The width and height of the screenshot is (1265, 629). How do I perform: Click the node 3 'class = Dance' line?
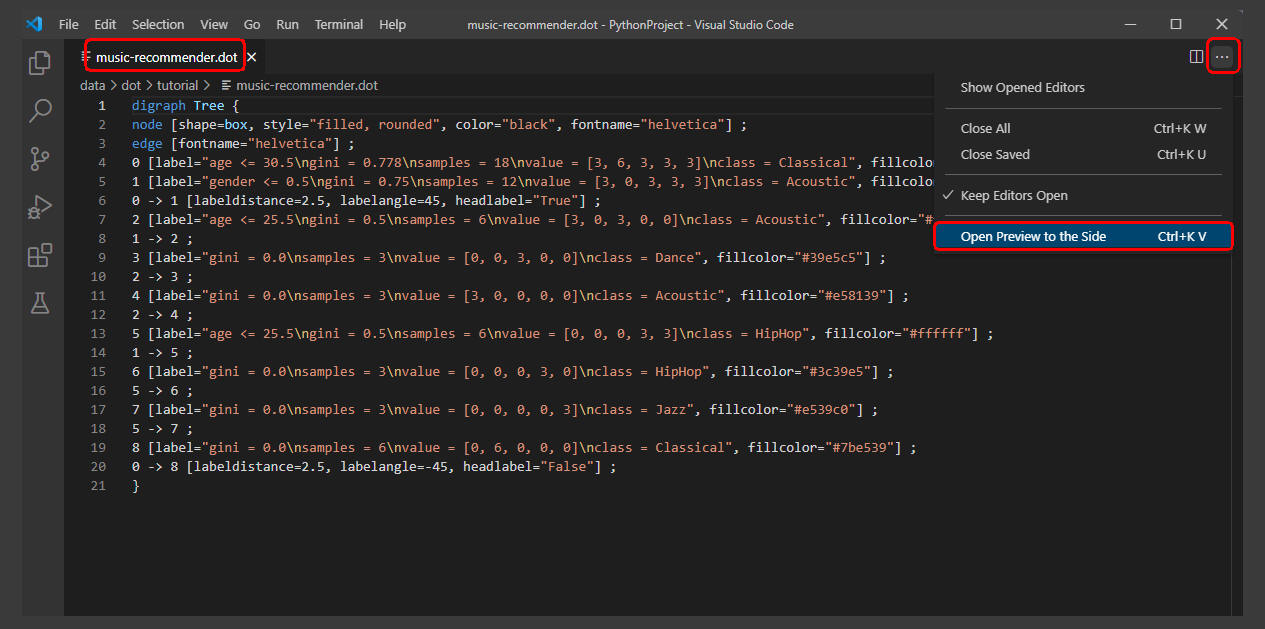click(x=509, y=257)
